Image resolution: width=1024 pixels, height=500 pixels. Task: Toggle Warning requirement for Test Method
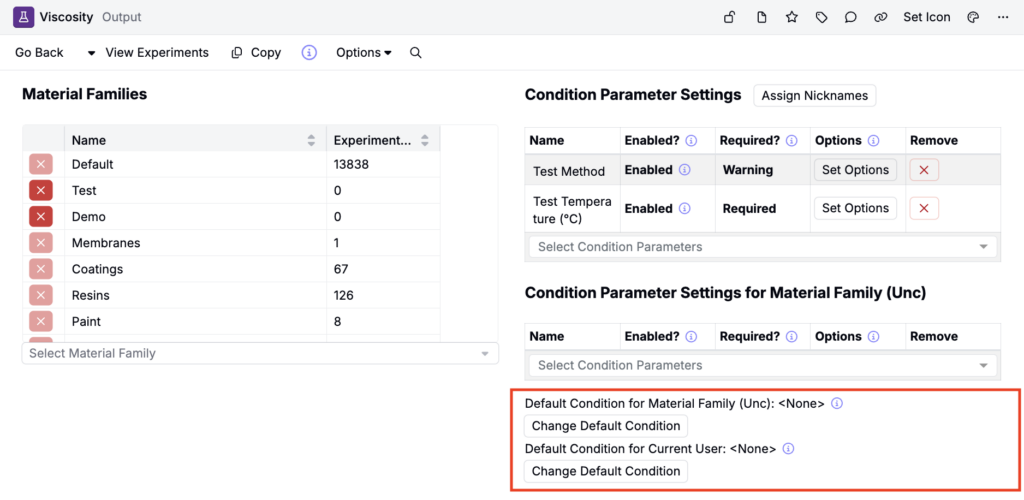pyautogui.click(x=748, y=170)
